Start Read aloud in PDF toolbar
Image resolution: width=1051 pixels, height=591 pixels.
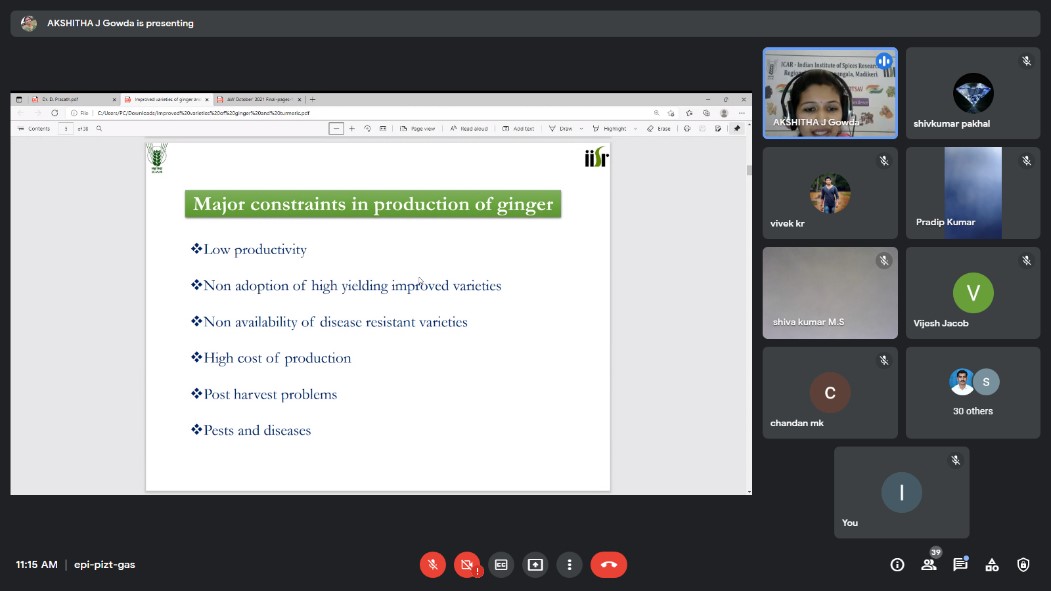(469, 129)
